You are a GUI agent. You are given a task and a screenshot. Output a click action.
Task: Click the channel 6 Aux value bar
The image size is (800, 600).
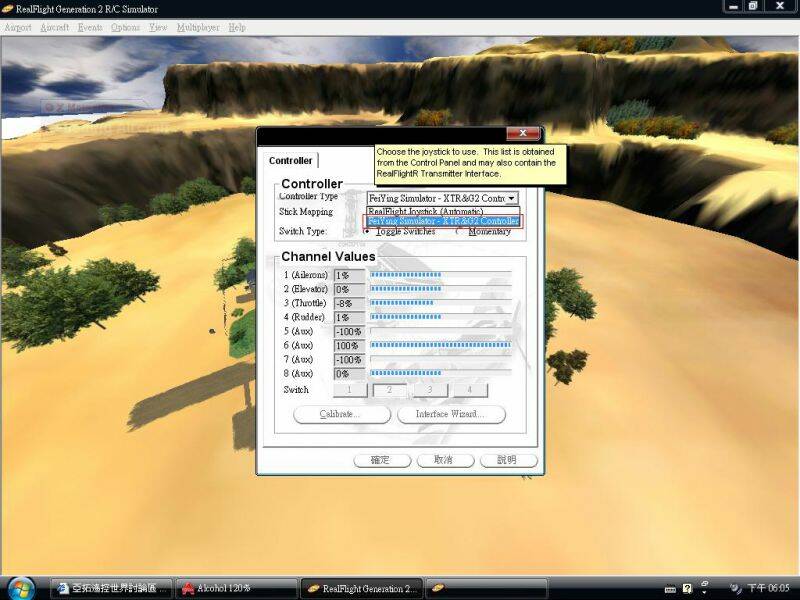440,345
